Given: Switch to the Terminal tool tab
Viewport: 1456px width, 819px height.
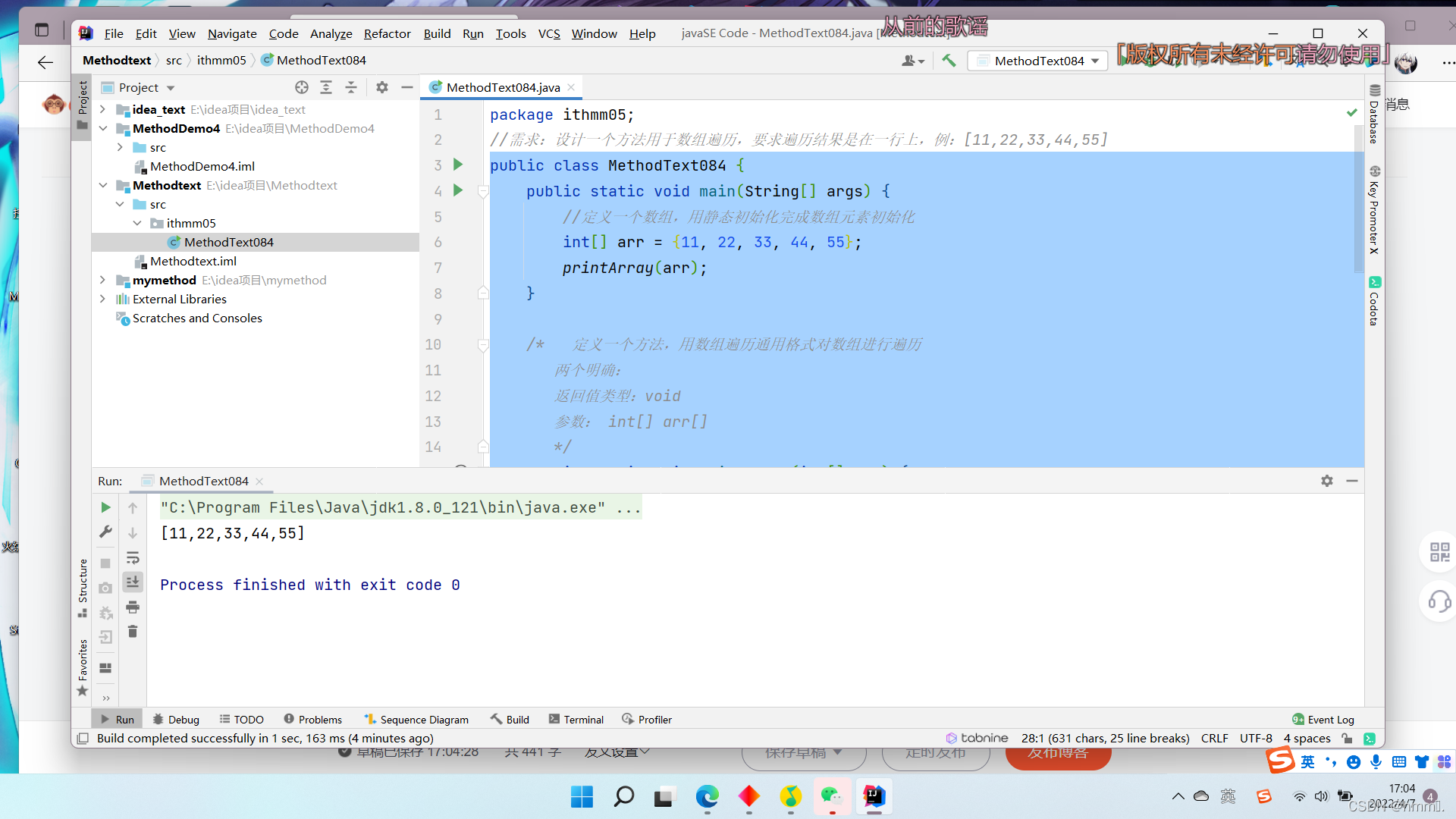Looking at the screenshot, I should [576, 720].
